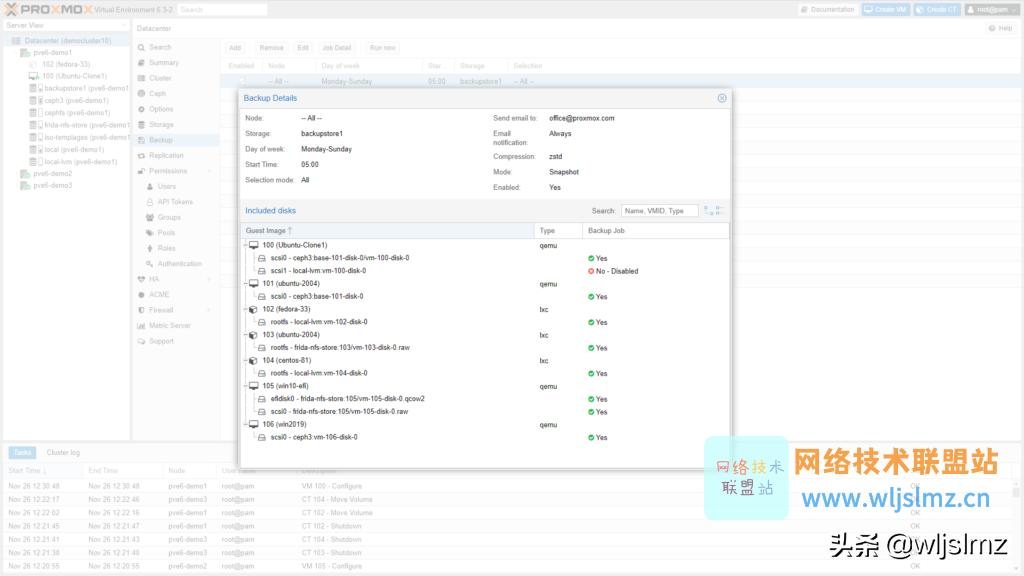Collapse the 100 (Ubuntu-Clone1) guest node

246,246
